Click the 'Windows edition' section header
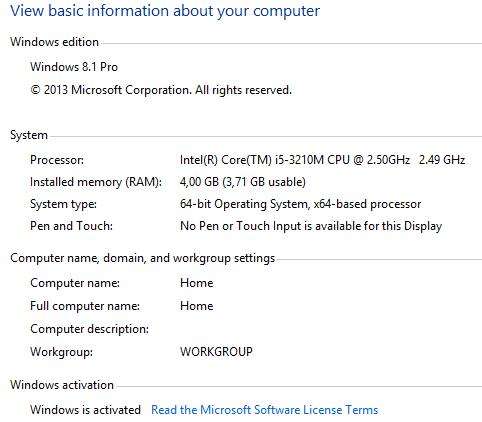The image size is (482, 422). coord(54,42)
